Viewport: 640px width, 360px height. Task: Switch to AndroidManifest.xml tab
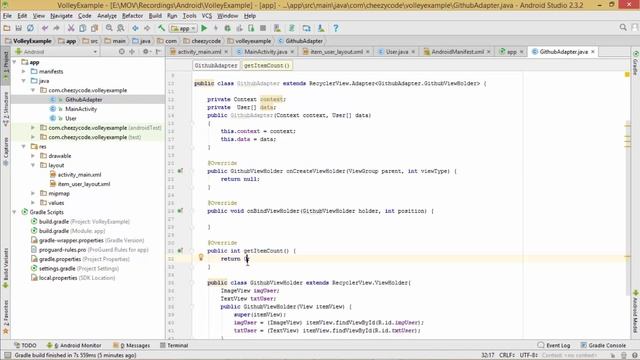tap(458, 52)
